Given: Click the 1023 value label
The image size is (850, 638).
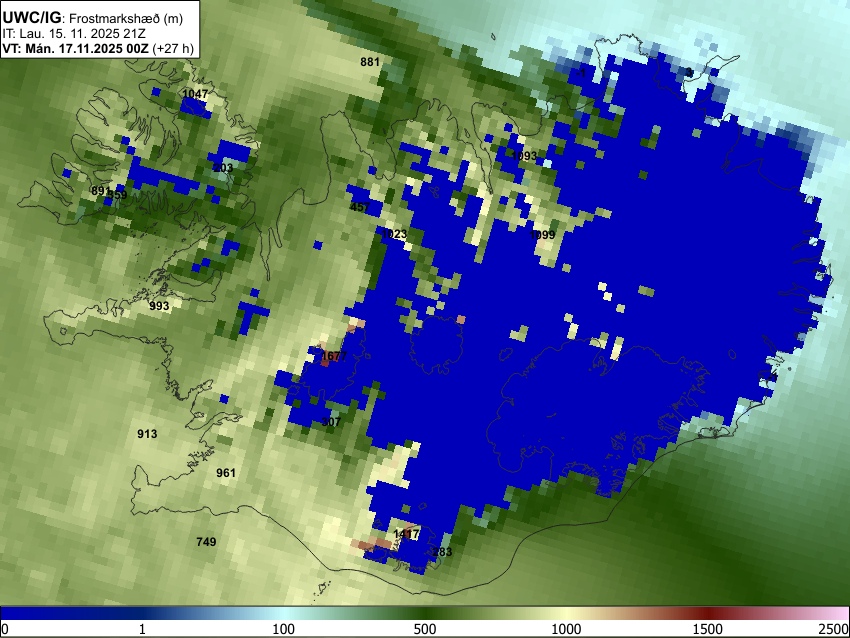Looking at the screenshot, I should [x=394, y=234].
